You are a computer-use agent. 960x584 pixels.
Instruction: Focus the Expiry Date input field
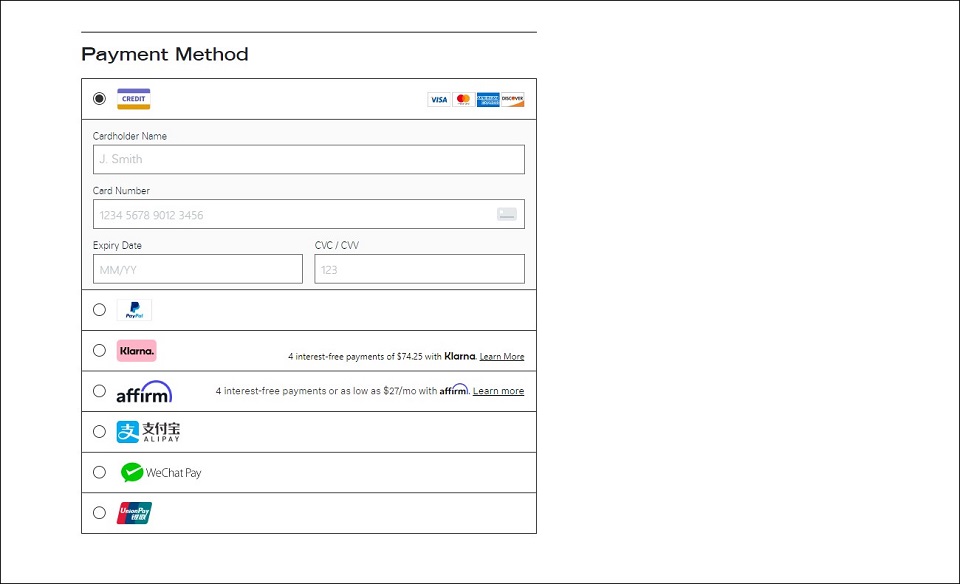click(198, 269)
